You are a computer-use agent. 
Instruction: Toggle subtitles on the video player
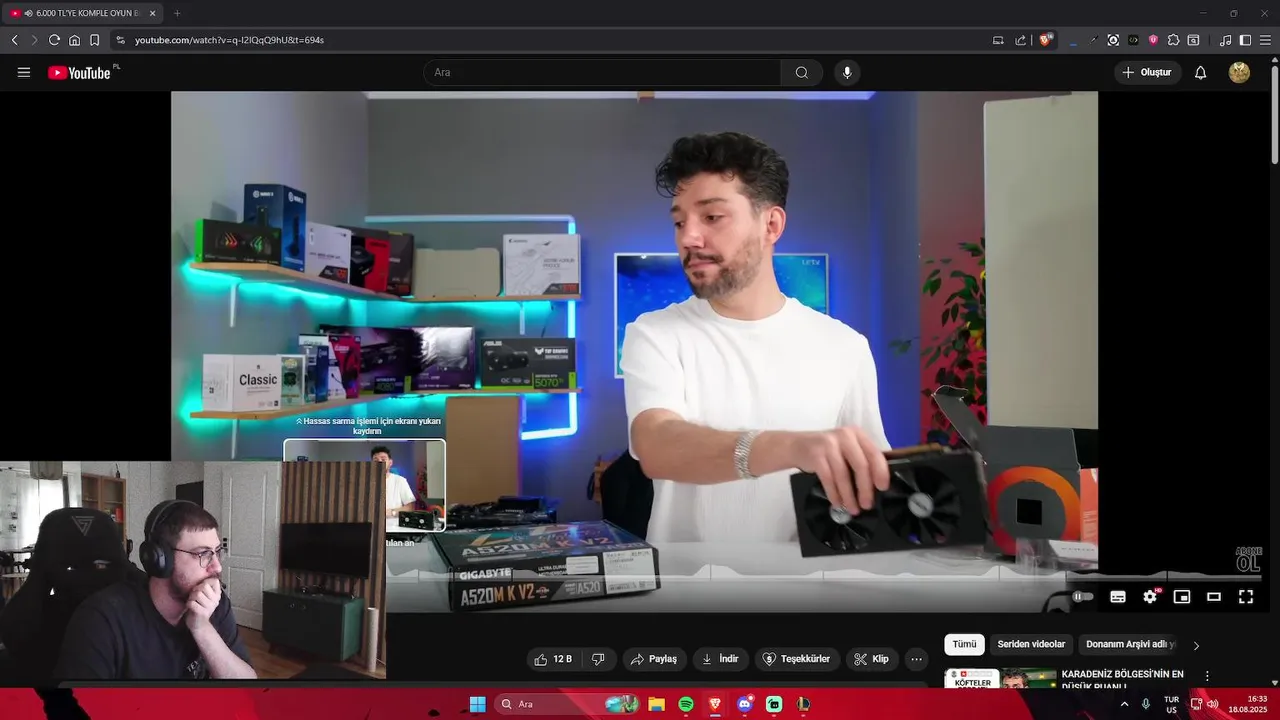[x=1118, y=597]
